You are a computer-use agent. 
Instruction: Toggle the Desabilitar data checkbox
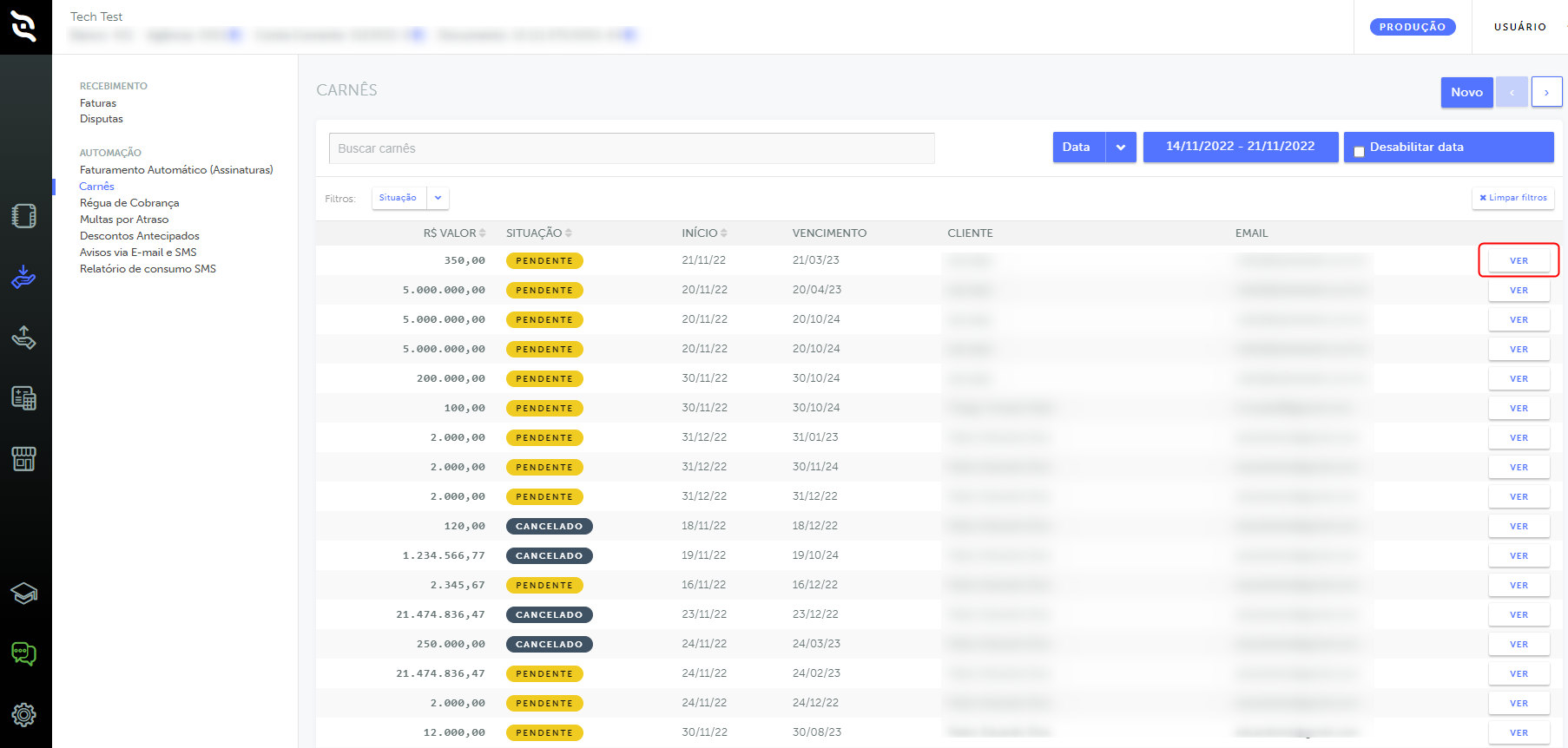tap(1360, 152)
